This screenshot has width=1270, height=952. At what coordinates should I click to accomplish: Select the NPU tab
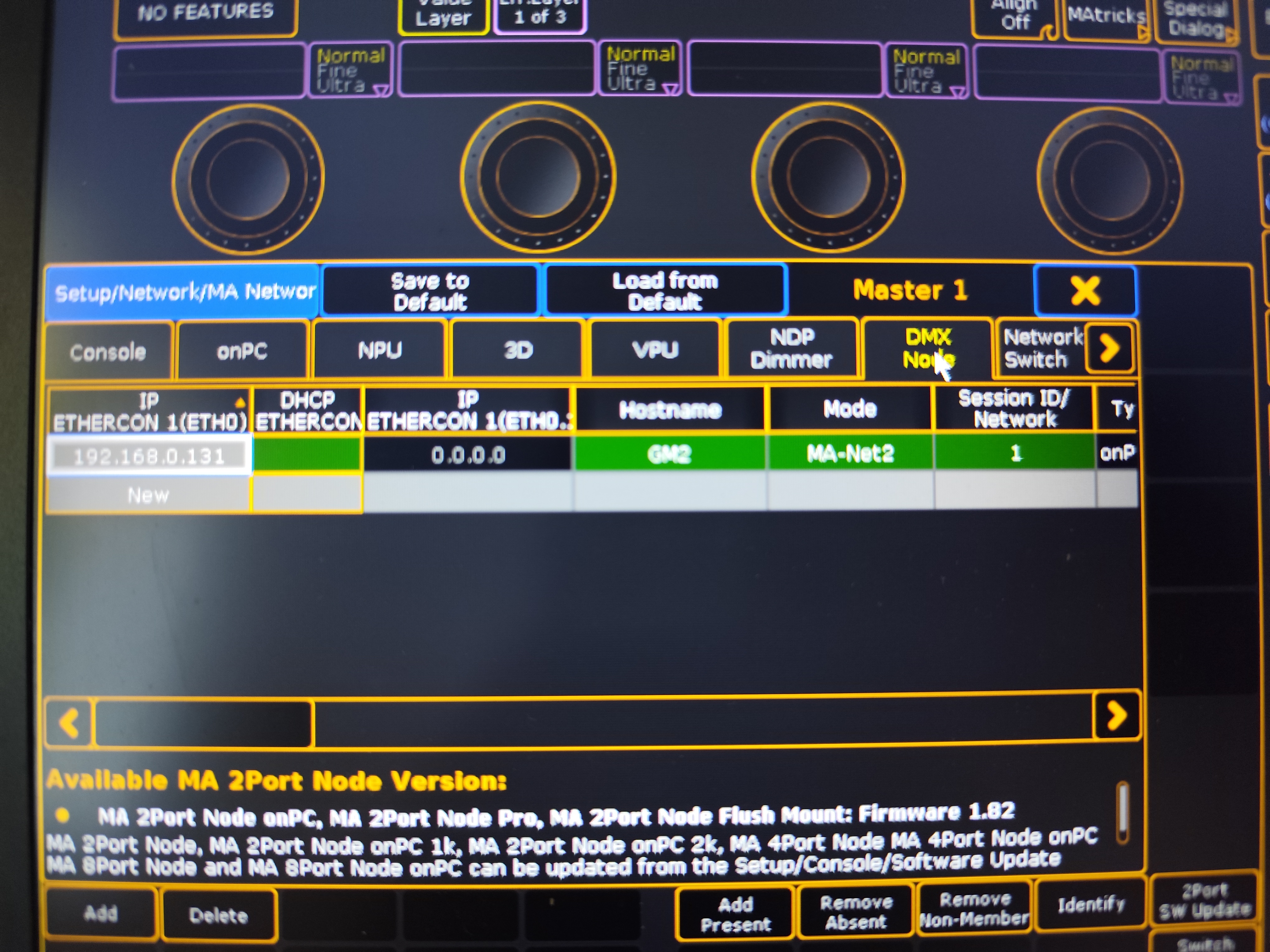(379, 349)
